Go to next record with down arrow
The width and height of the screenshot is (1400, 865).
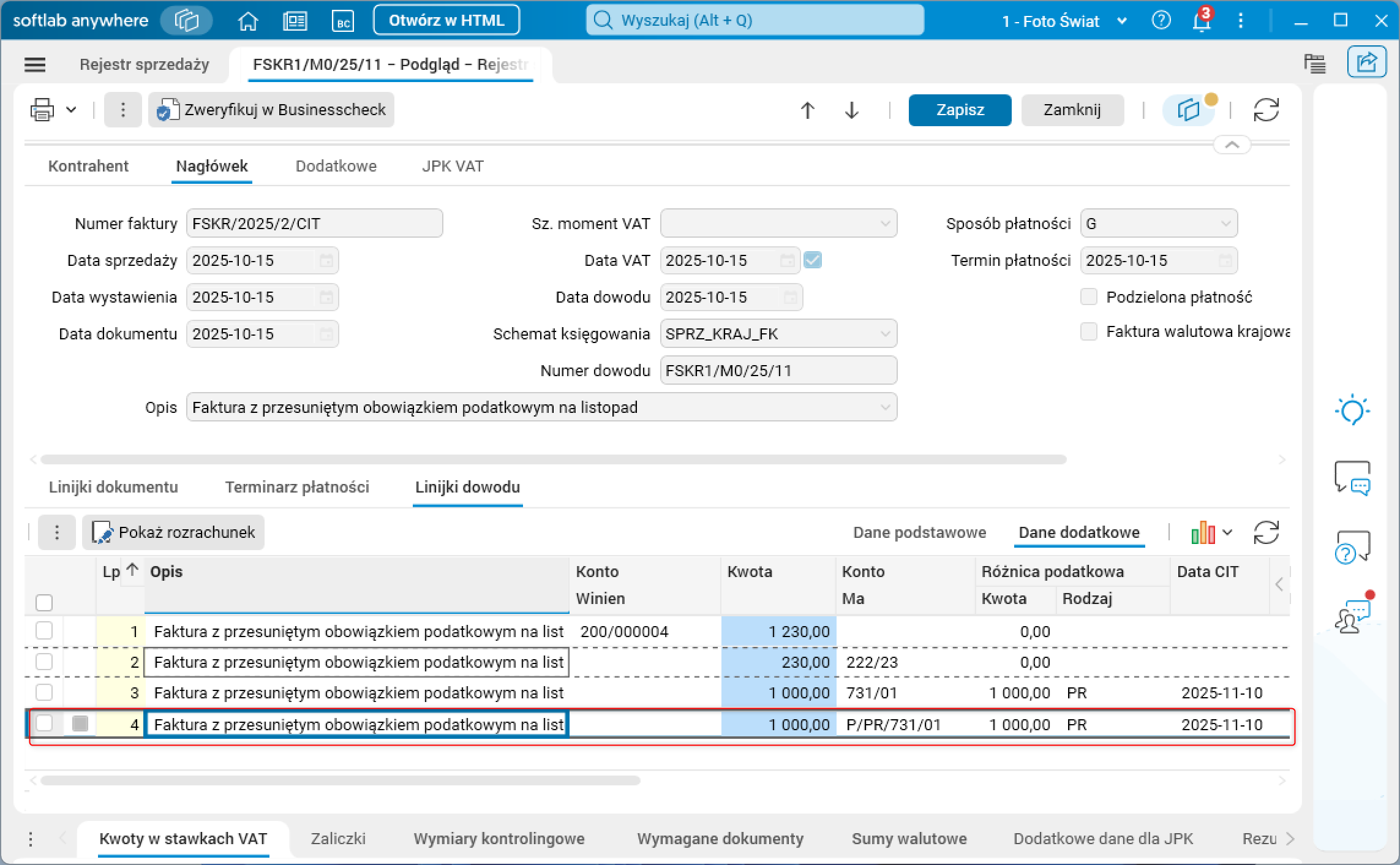pyautogui.click(x=851, y=110)
